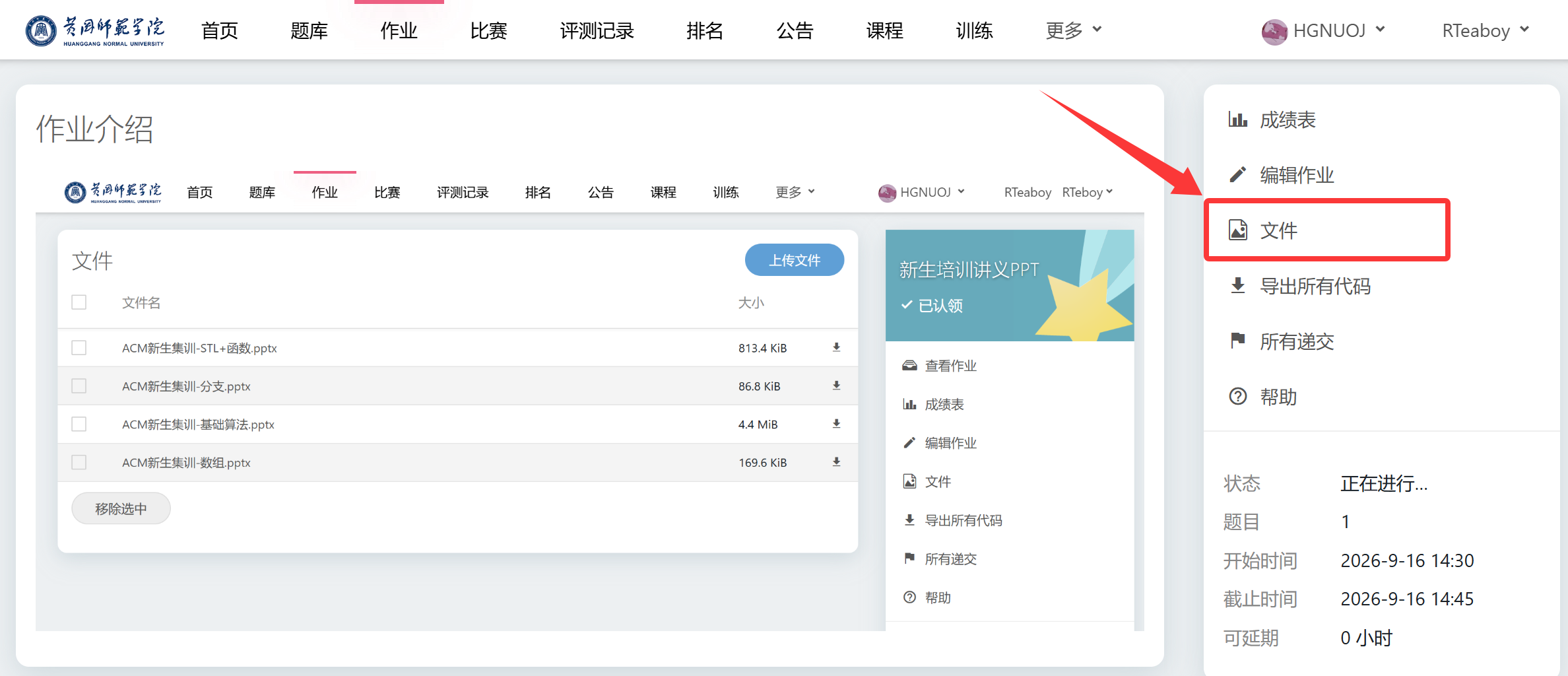Click 文件 icon inside the embedded screenshot sidebar
Viewport: 1568px width, 676px height.
tap(909, 481)
